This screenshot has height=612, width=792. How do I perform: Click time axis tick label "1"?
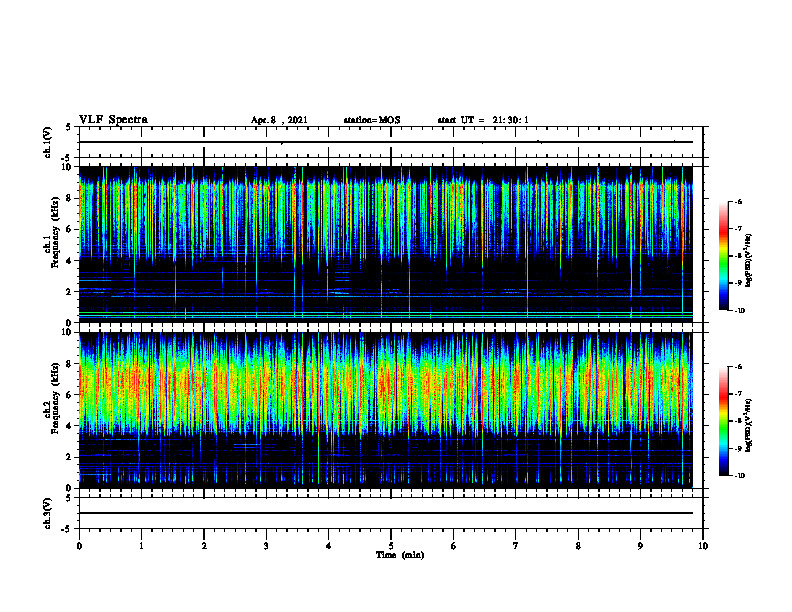tap(141, 546)
